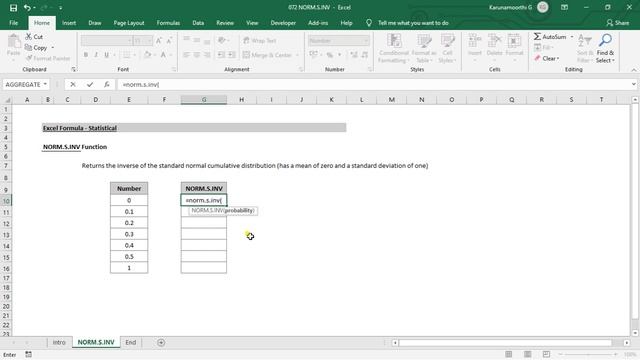Switch to Page Layout view in status bar
640x360 pixels.
527,354
